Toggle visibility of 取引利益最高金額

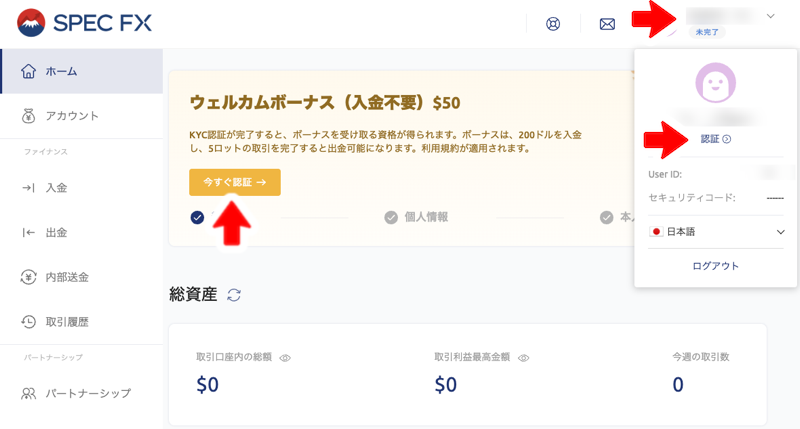(523, 357)
